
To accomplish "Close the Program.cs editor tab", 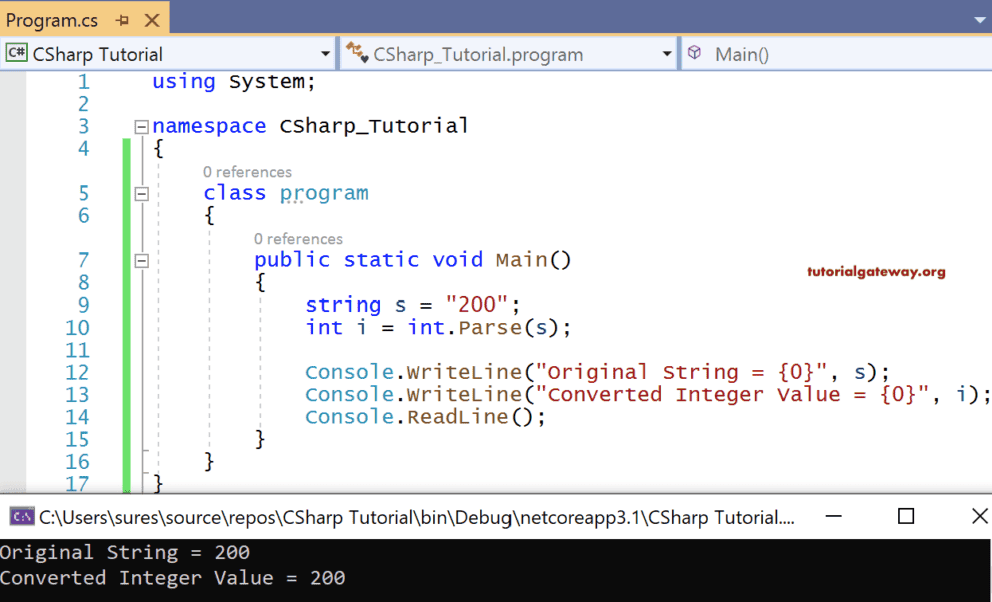I will (150, 18).
